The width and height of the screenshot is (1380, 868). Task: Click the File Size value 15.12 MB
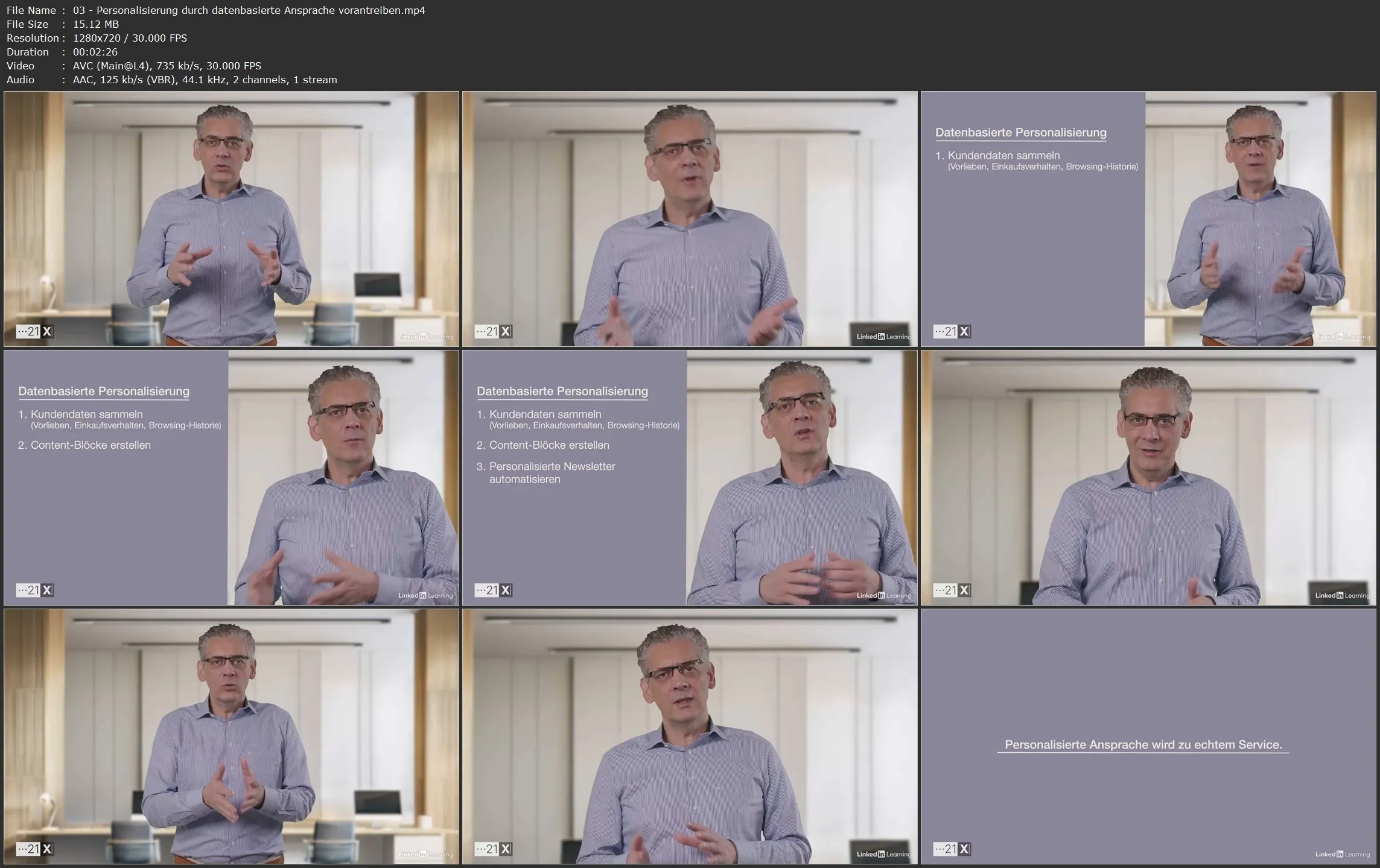pyautogui.click(x=96, y=24)
